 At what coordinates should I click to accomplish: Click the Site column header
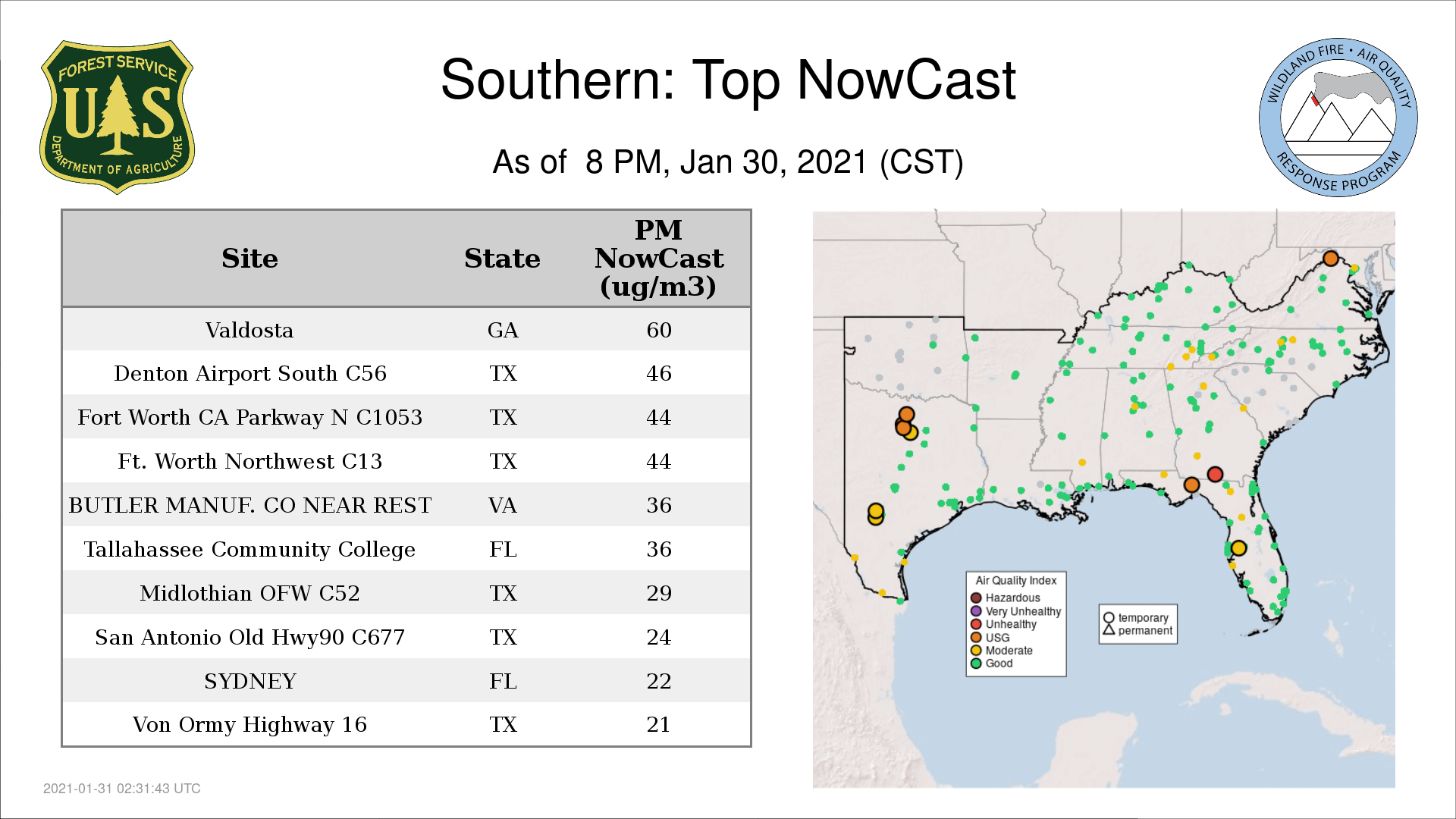(249, 259)
